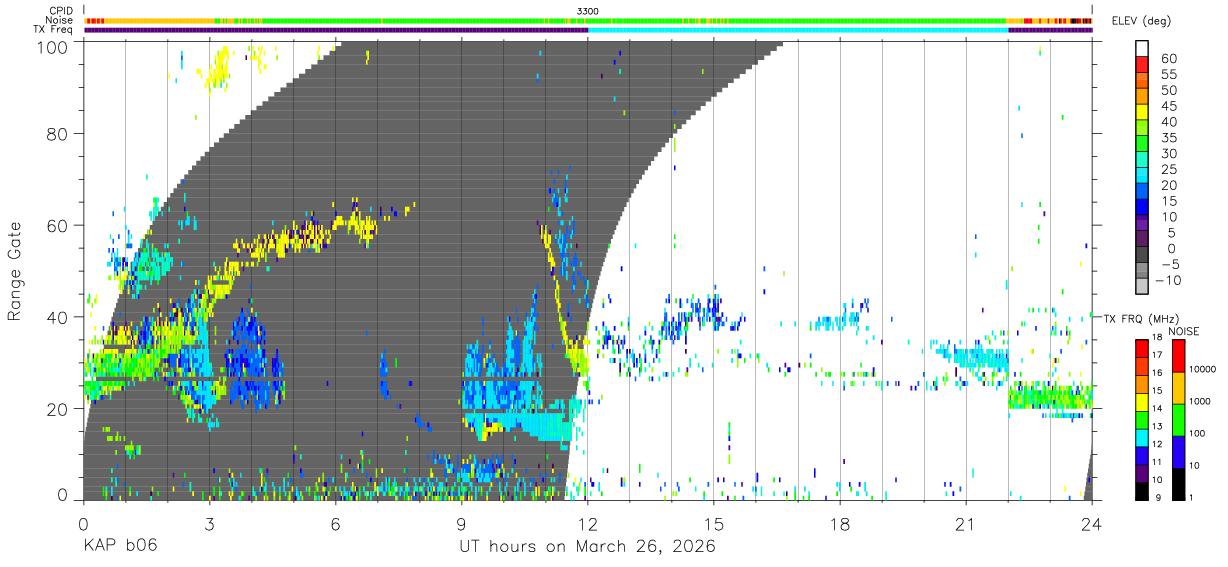
Task: Click the 9 hour tick on time axis
Action: point(461,524)
